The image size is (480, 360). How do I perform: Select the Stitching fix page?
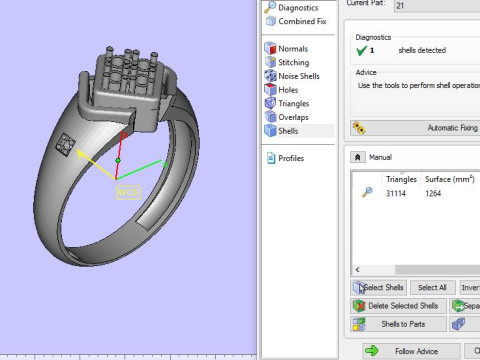pos(287,62)
